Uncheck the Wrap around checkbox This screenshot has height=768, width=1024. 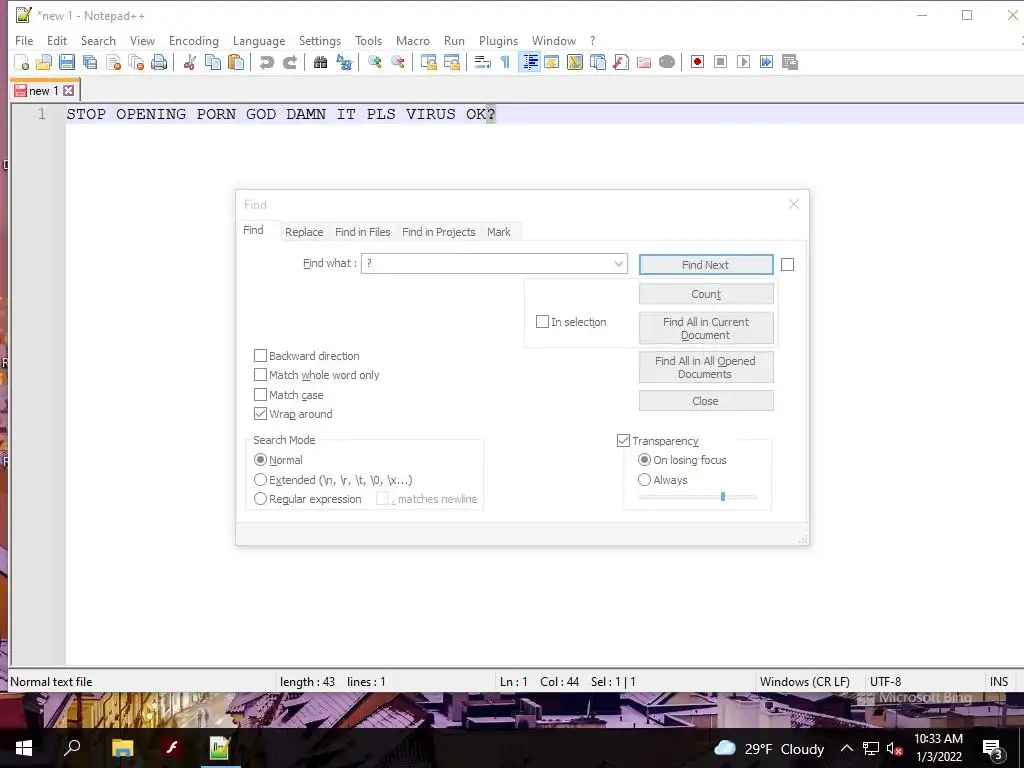[260, 413]
